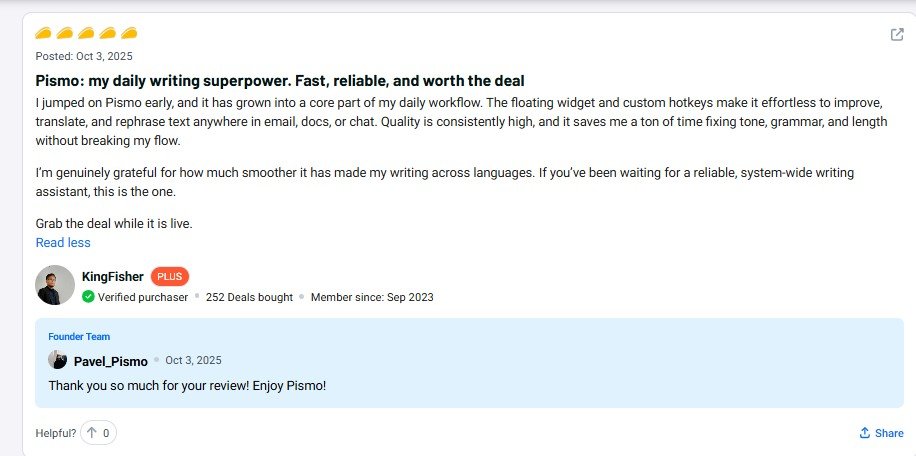Image resolution: width=916 pixels, height=456 pixels.
Task: Click Pavel_Pismo's avatar in the reply
Action: pos(58,360)
